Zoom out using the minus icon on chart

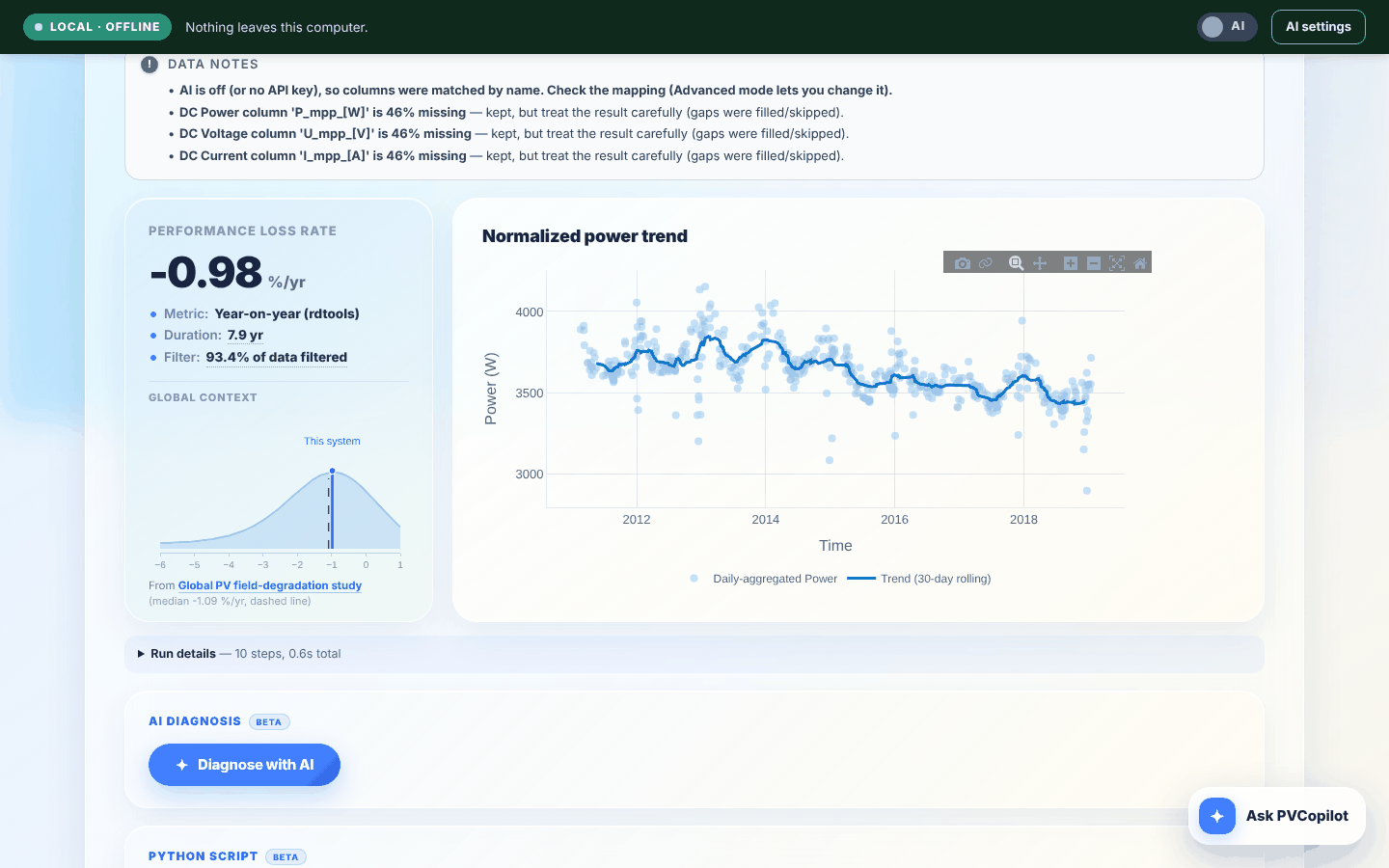1093,263
